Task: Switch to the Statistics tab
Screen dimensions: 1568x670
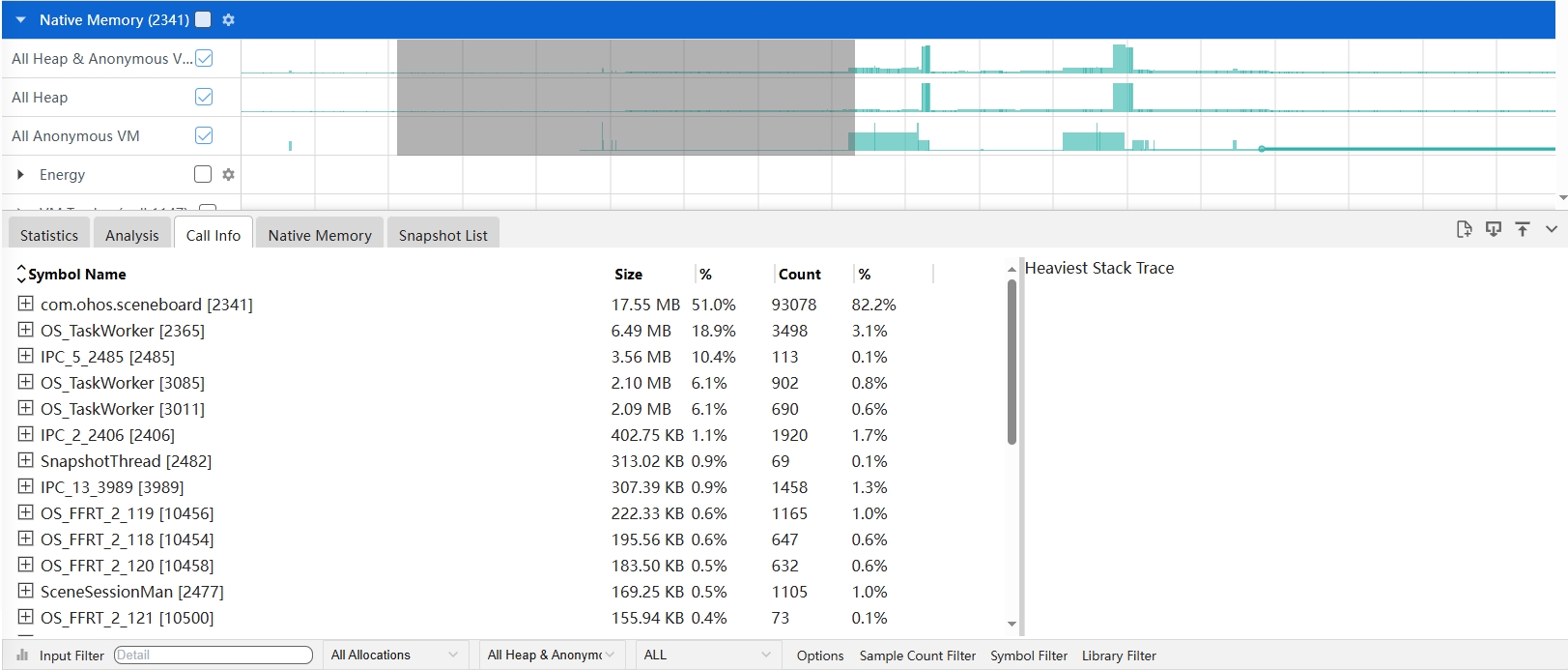Action: point(49,235)
